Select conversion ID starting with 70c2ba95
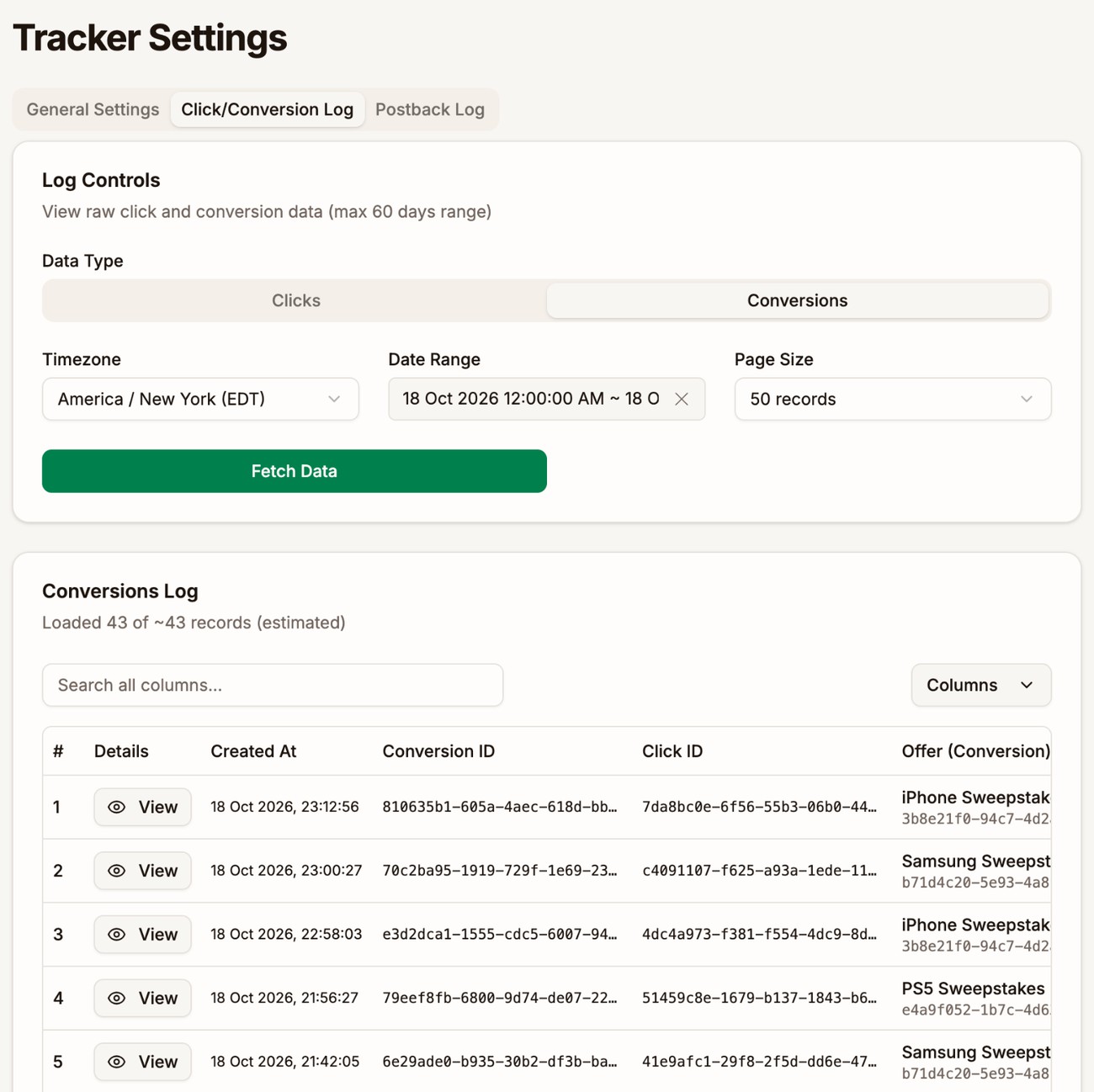 [500, 871]
